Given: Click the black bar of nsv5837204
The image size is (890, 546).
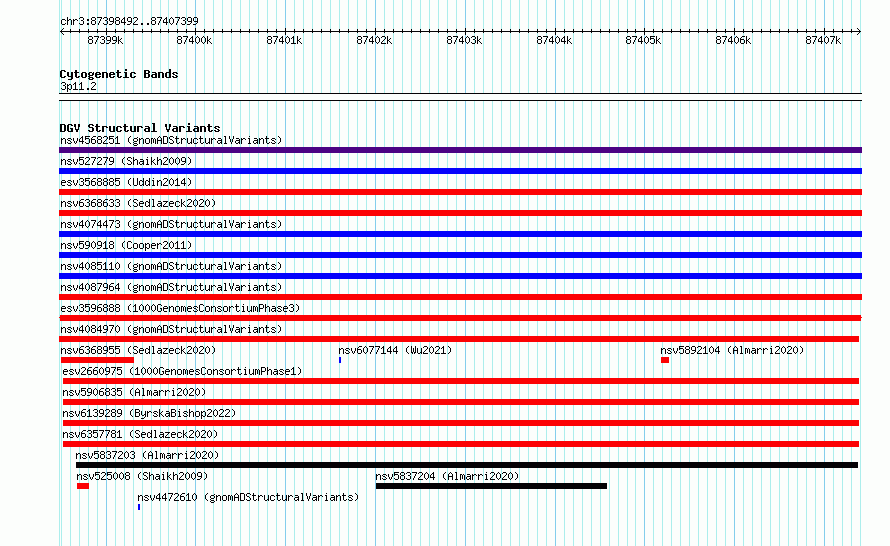Looking at the screenshot, I should (x=492, y=486).
